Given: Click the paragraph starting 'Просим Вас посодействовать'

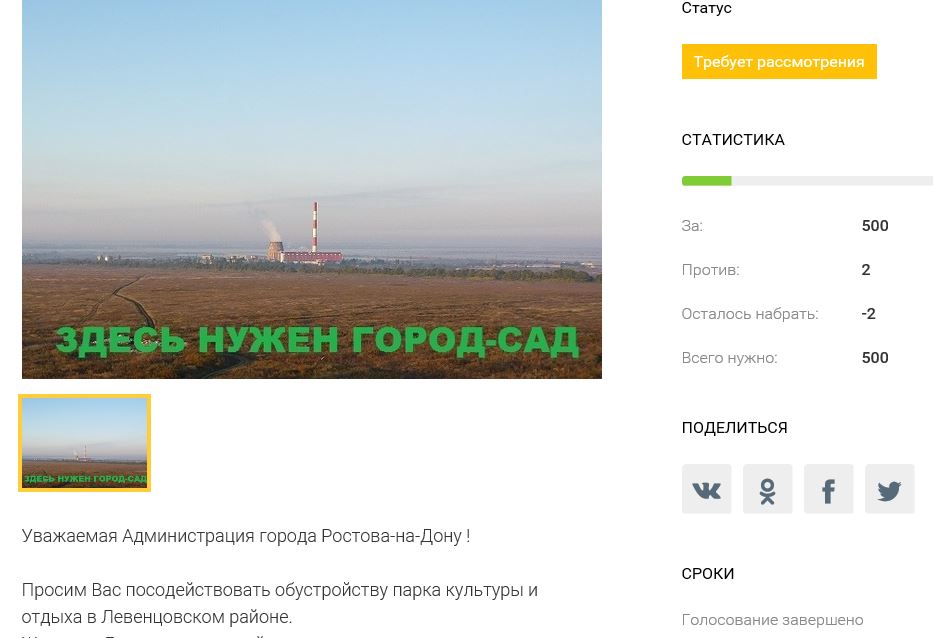Looking at the screenshot, I should 280,603.
